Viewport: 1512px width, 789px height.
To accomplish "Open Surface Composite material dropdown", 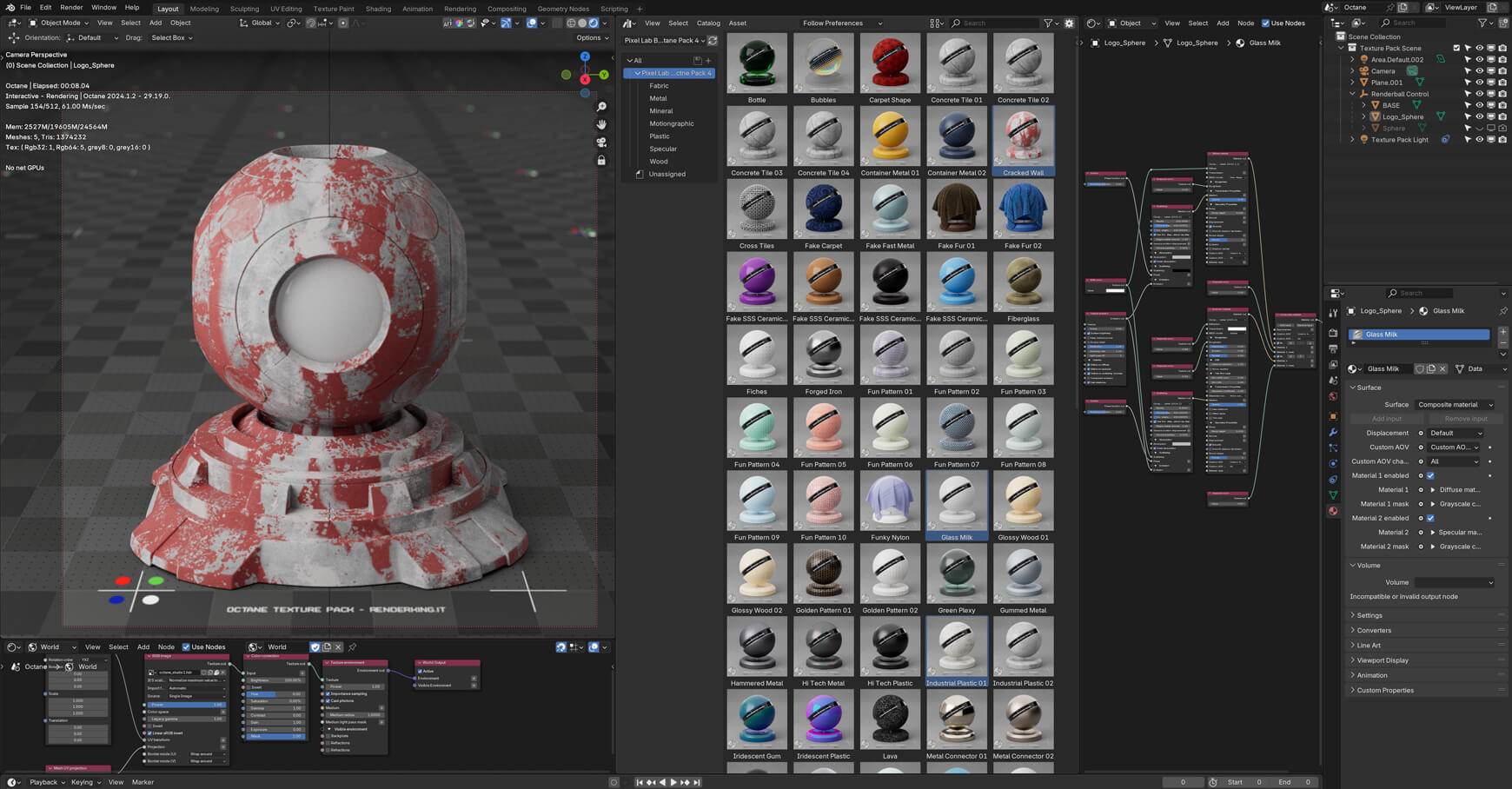I will coord(1455,405).
